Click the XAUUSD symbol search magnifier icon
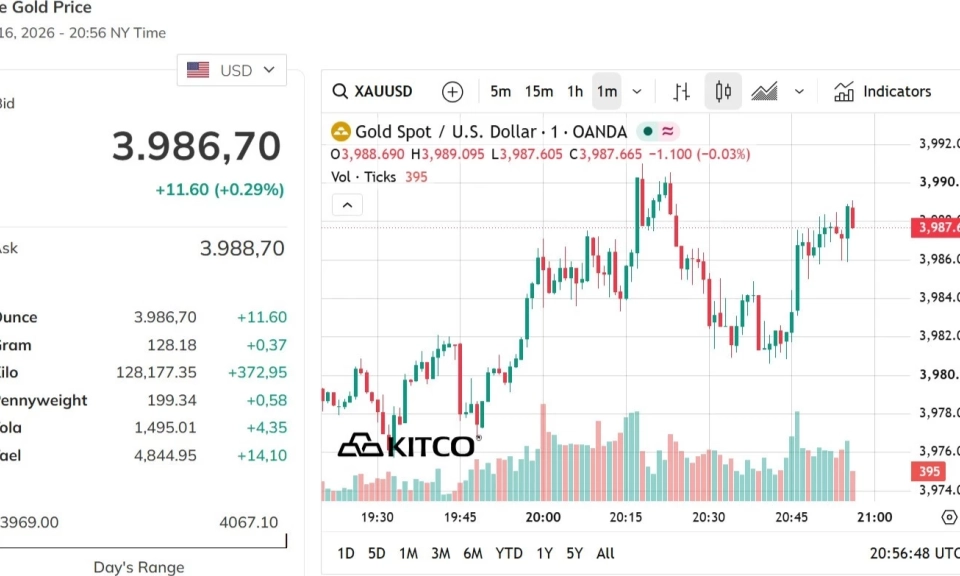This screenshot has height=576, width=960. (340, 91)
